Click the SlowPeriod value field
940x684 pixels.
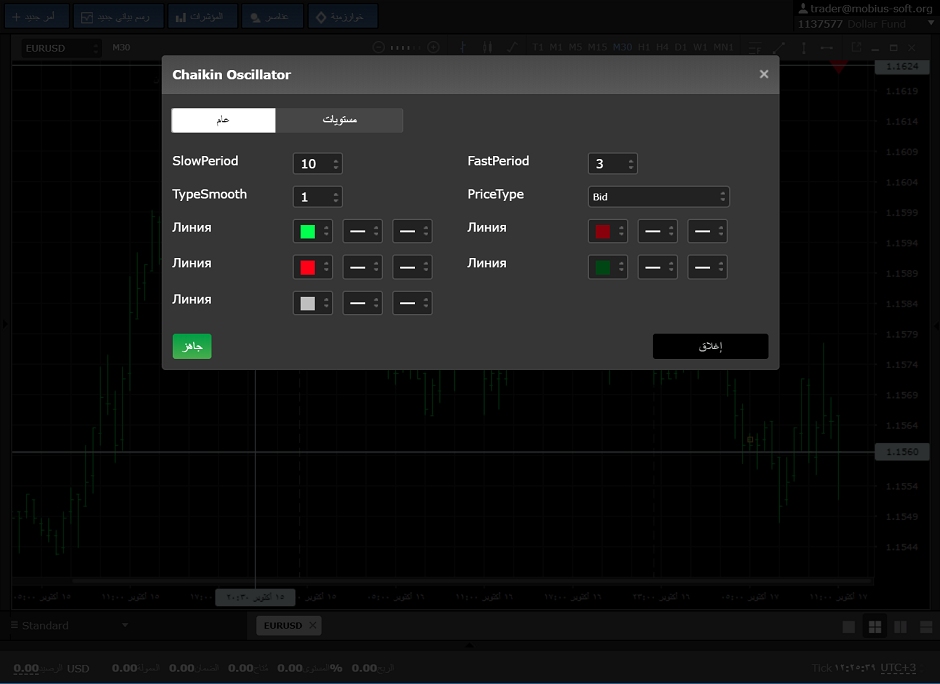311,164
